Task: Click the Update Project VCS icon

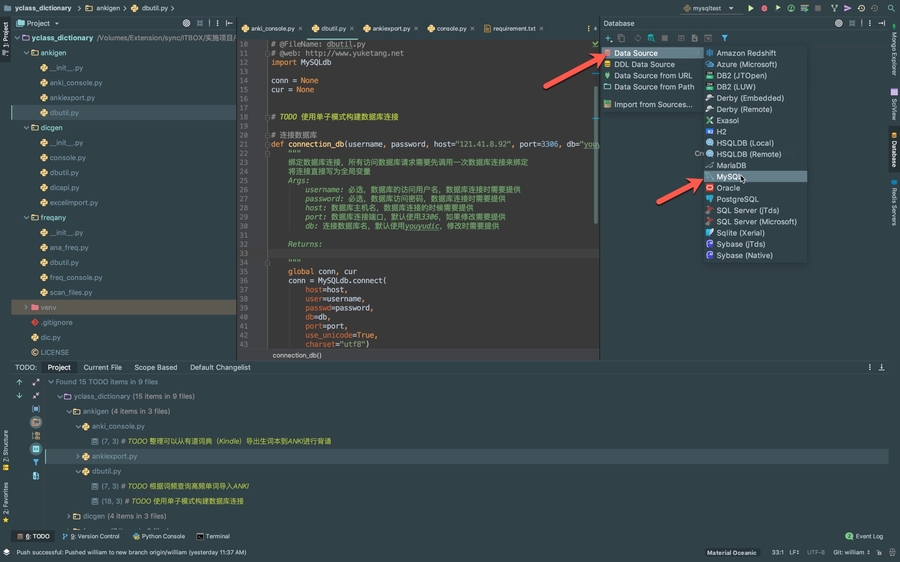Action: [x=834, y=8]
